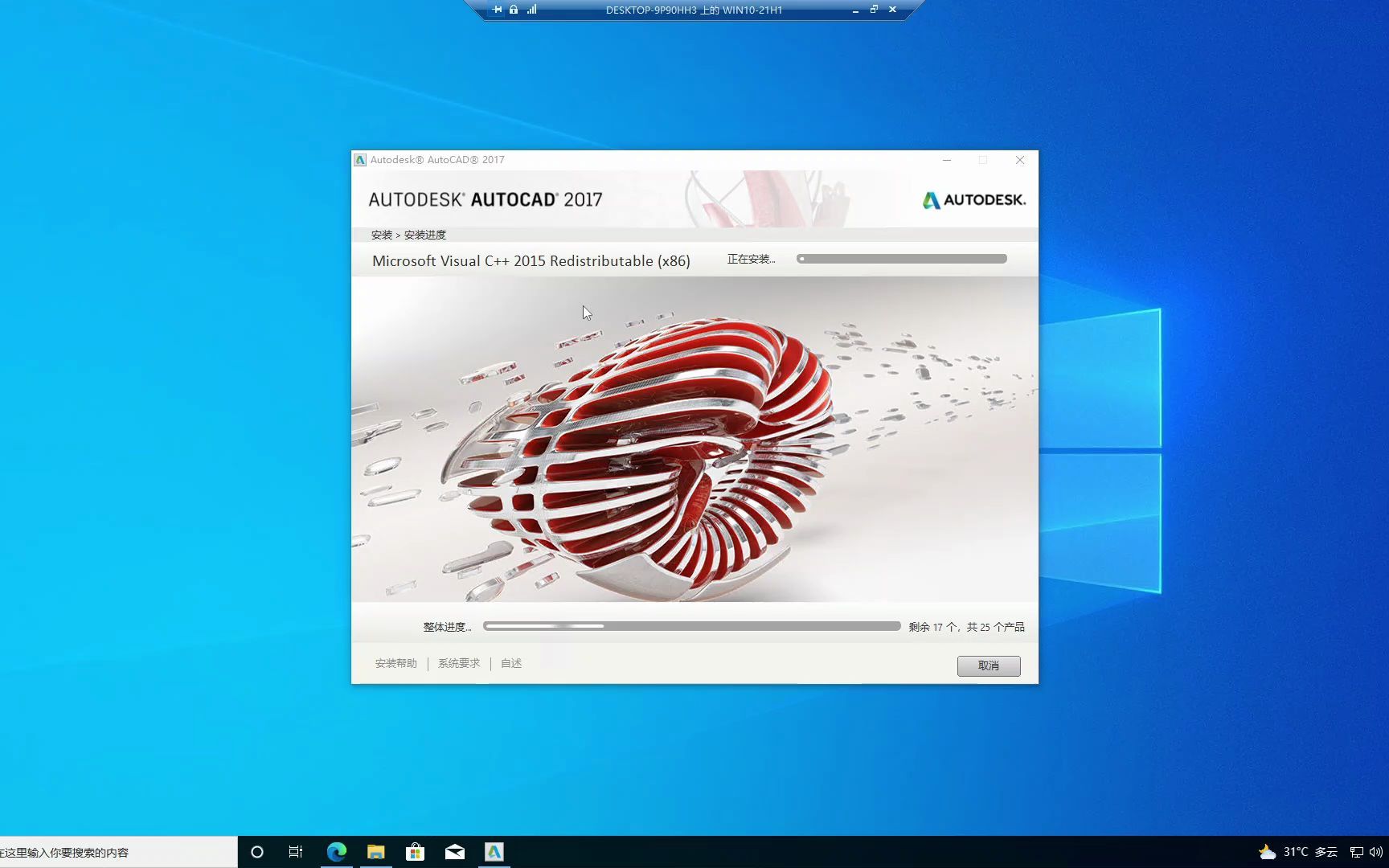Click the Autodesk logo in the header

[x=974, y=200]
